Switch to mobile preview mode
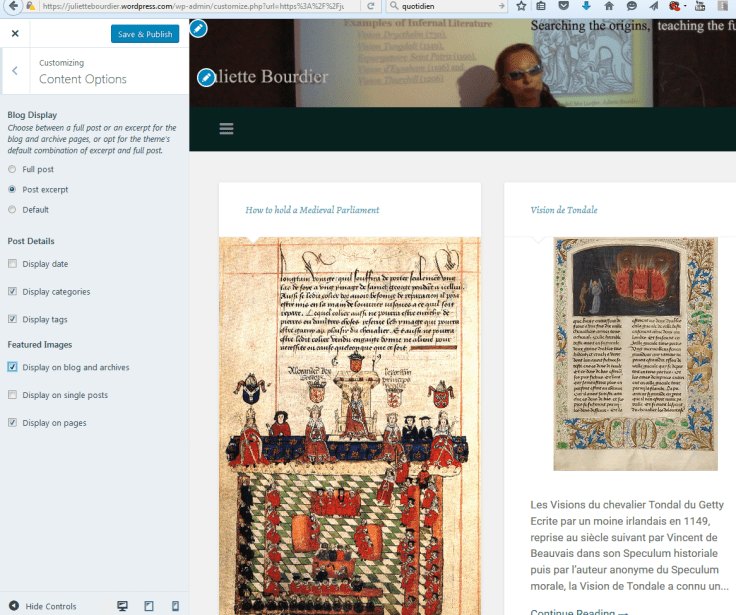The height and width of the screenshot is (615, 736). 175,606
